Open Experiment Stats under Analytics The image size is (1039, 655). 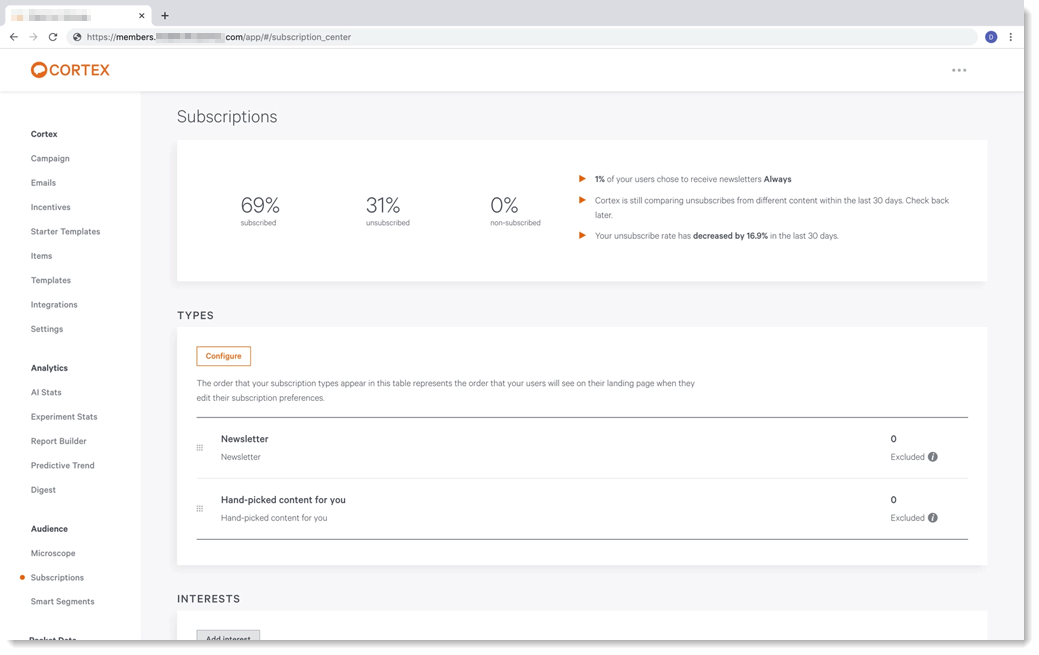(64, 417)
